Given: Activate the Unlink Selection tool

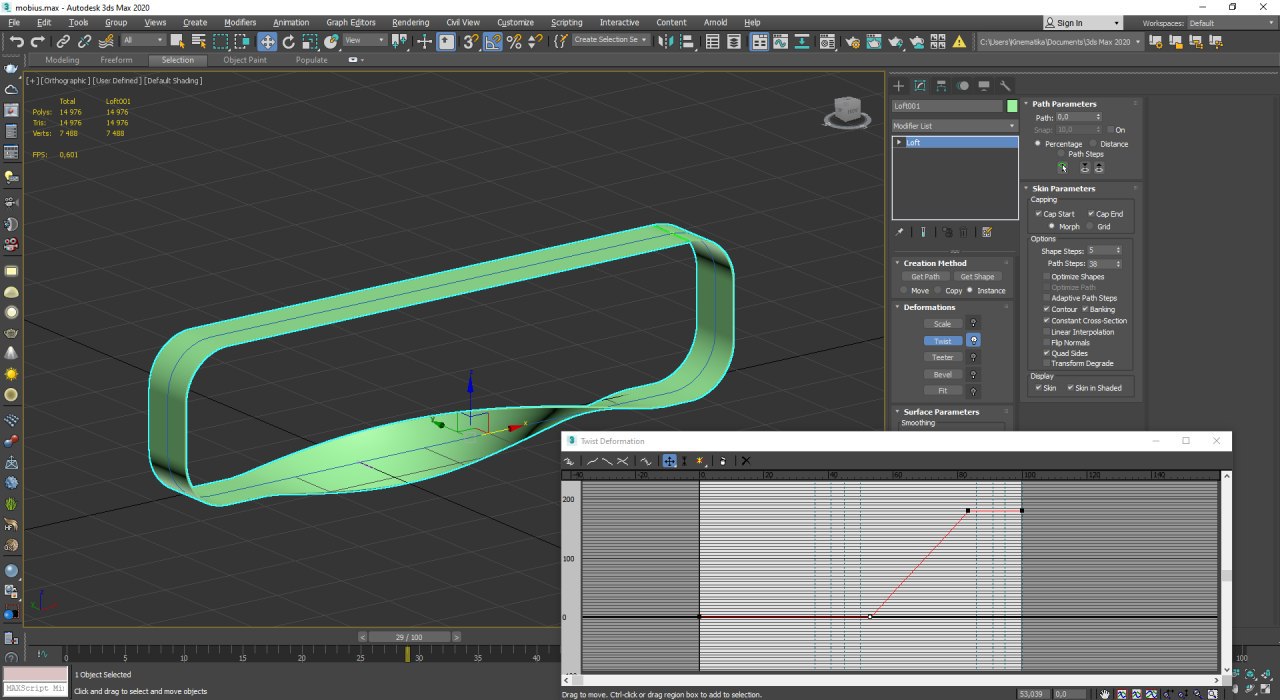Looking at the screenshot, I should [x=84, y=41].
